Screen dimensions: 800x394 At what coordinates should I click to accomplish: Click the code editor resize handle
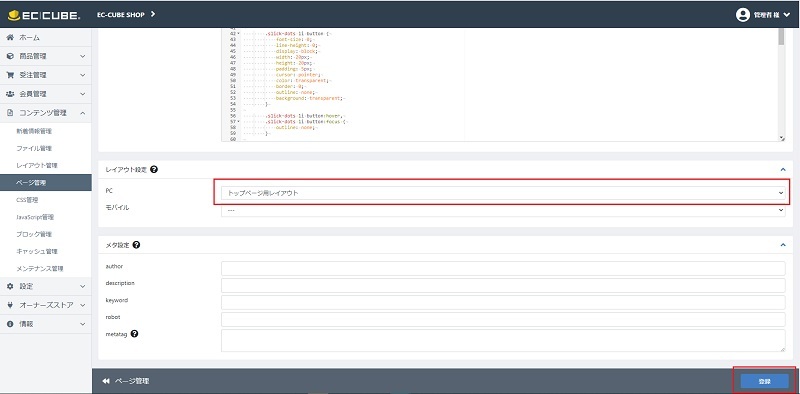tap(782, 138)
